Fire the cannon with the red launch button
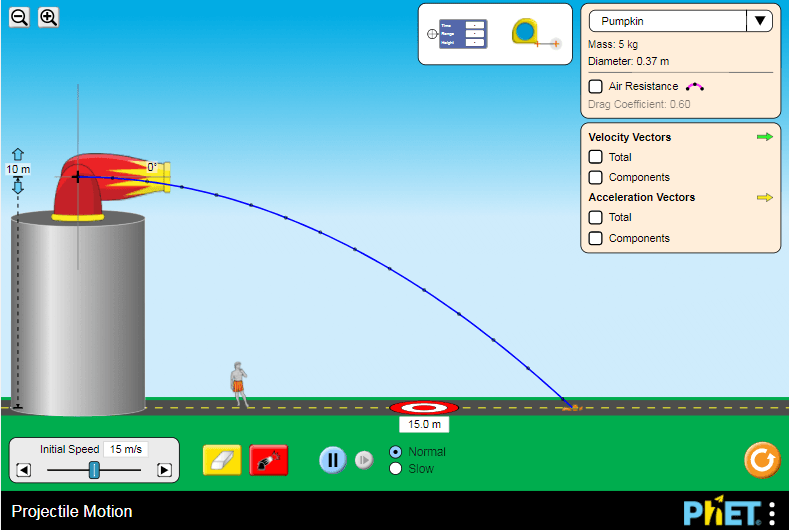 pos(269,460)
